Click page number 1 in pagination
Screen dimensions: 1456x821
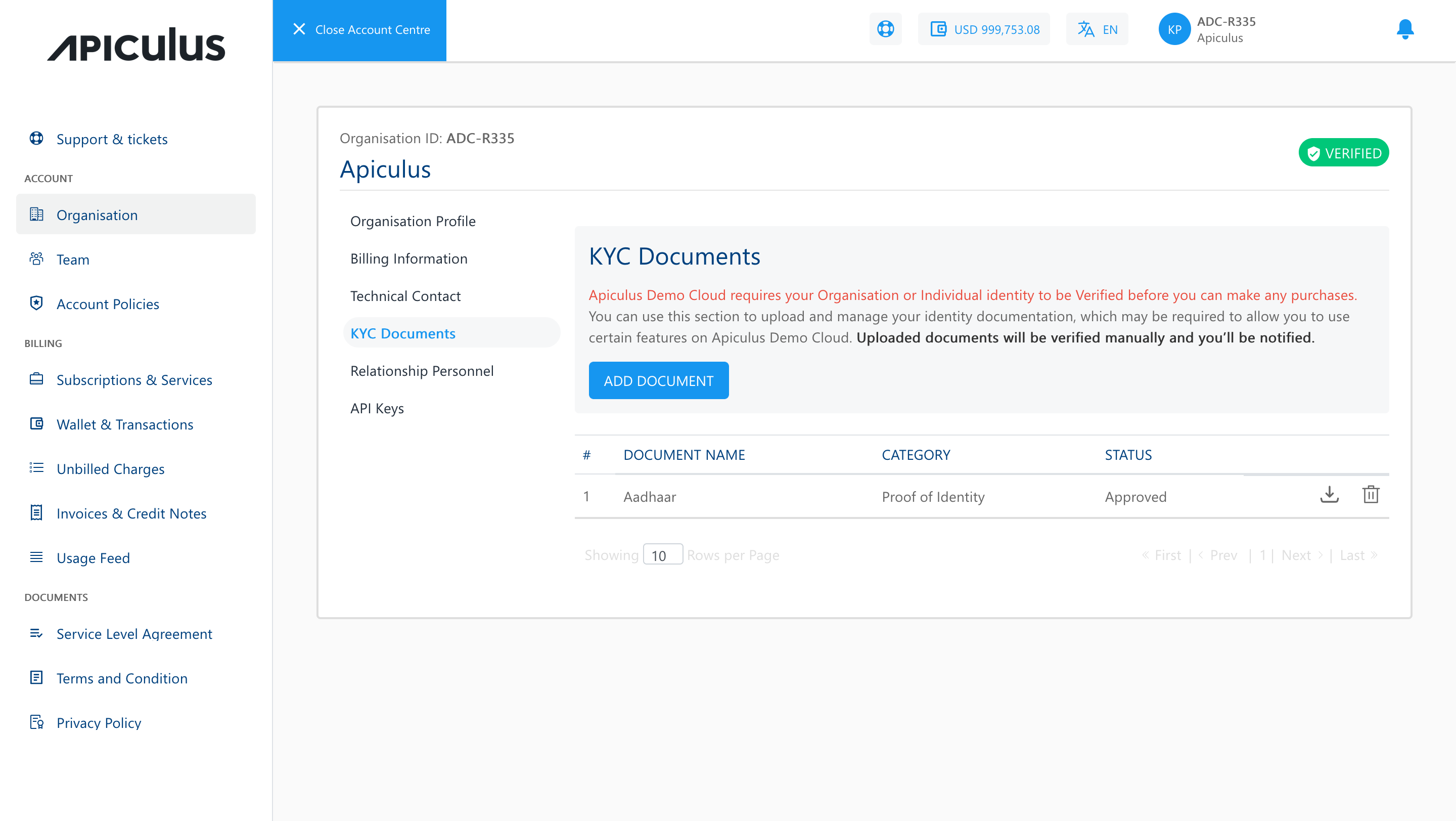pyautogui.click(x=1262, y=555)
